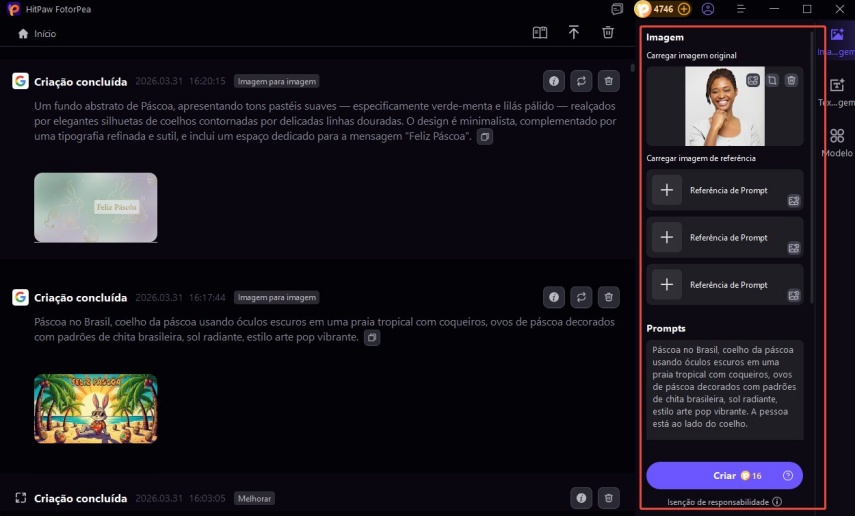Screen dimensions: 855x516
Task: Switch to the image-to-image sidebar tab
Action: click(838, 41)
